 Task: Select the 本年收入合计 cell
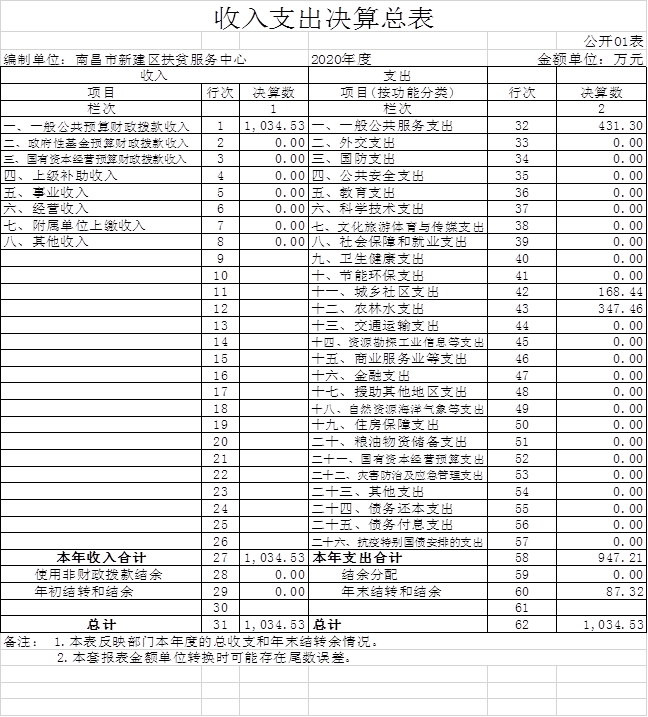[100, 558]
